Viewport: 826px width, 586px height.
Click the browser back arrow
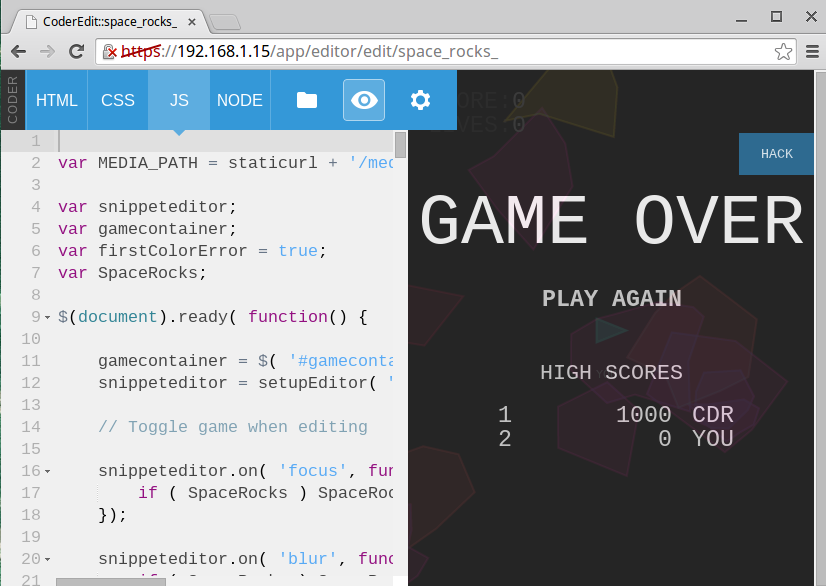click(20, 50)
